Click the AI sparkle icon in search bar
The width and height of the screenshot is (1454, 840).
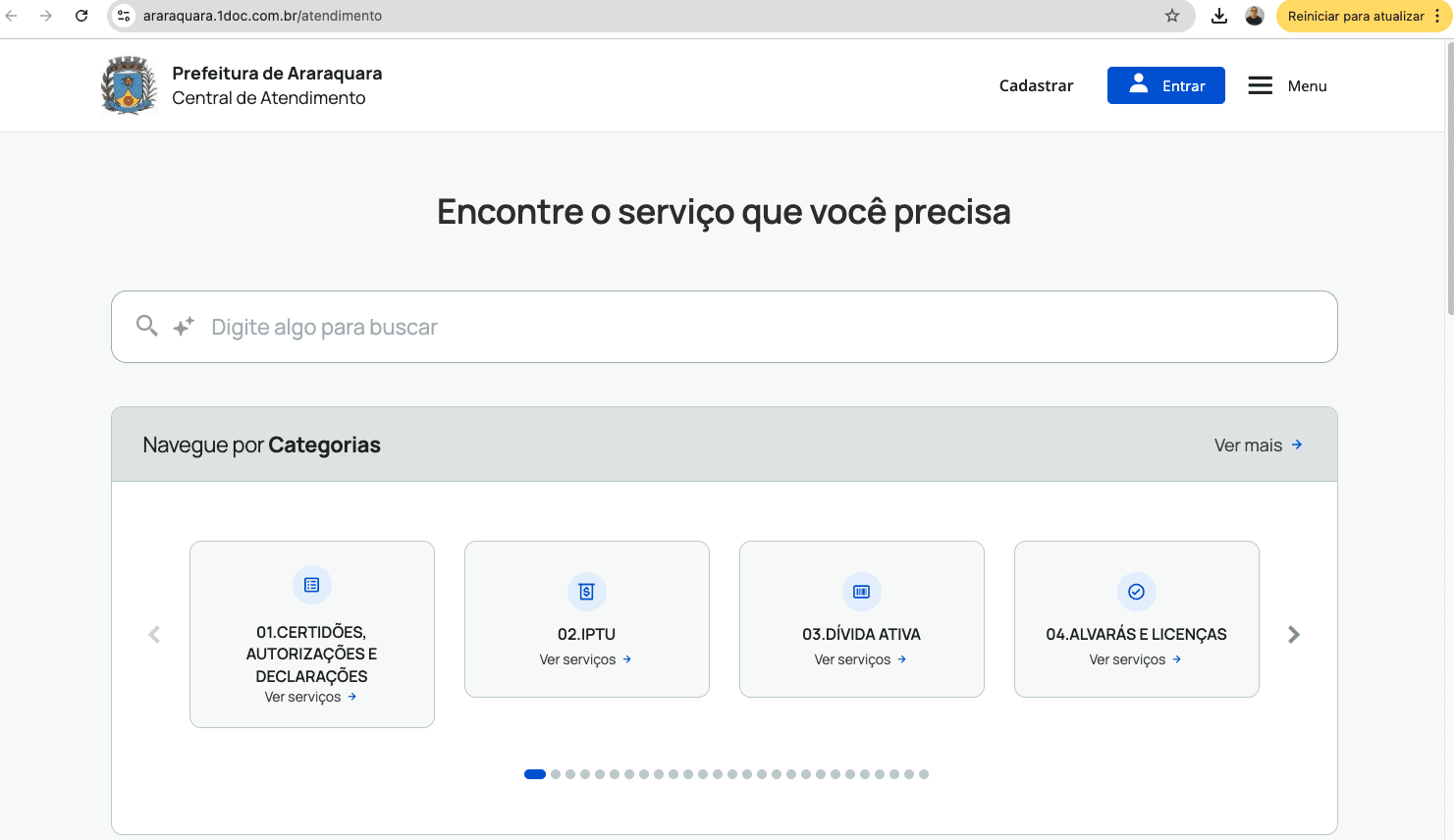(184, 327)
